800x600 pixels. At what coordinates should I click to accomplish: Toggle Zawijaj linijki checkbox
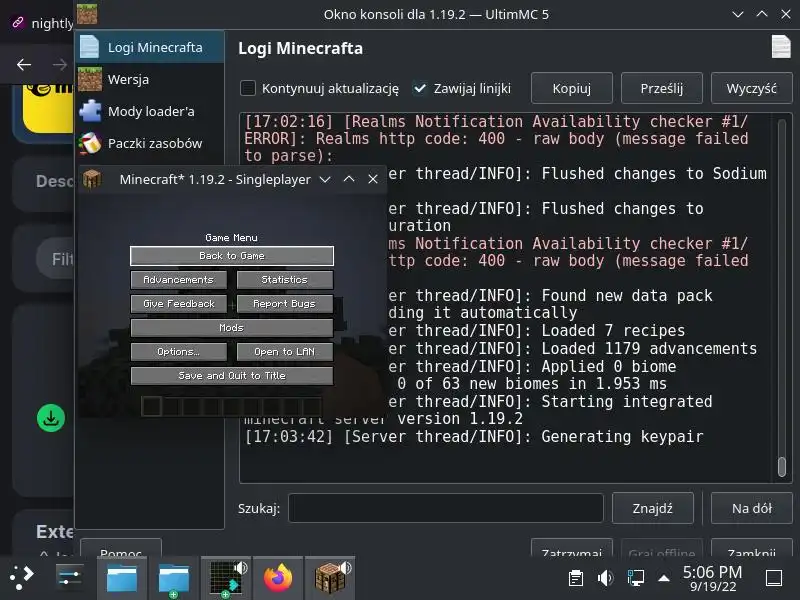point(419,88)
